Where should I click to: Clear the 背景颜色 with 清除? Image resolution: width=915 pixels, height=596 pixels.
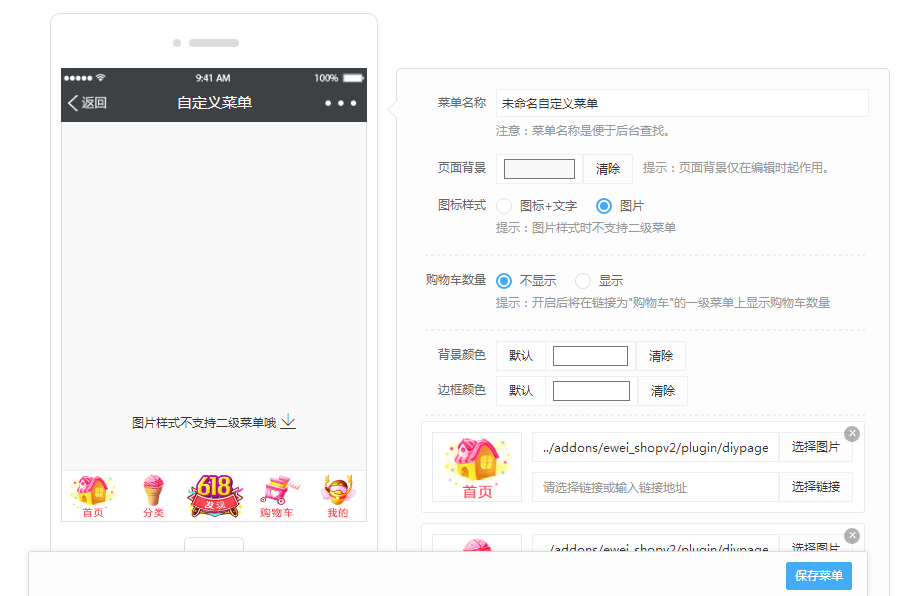tap(661, 356)
